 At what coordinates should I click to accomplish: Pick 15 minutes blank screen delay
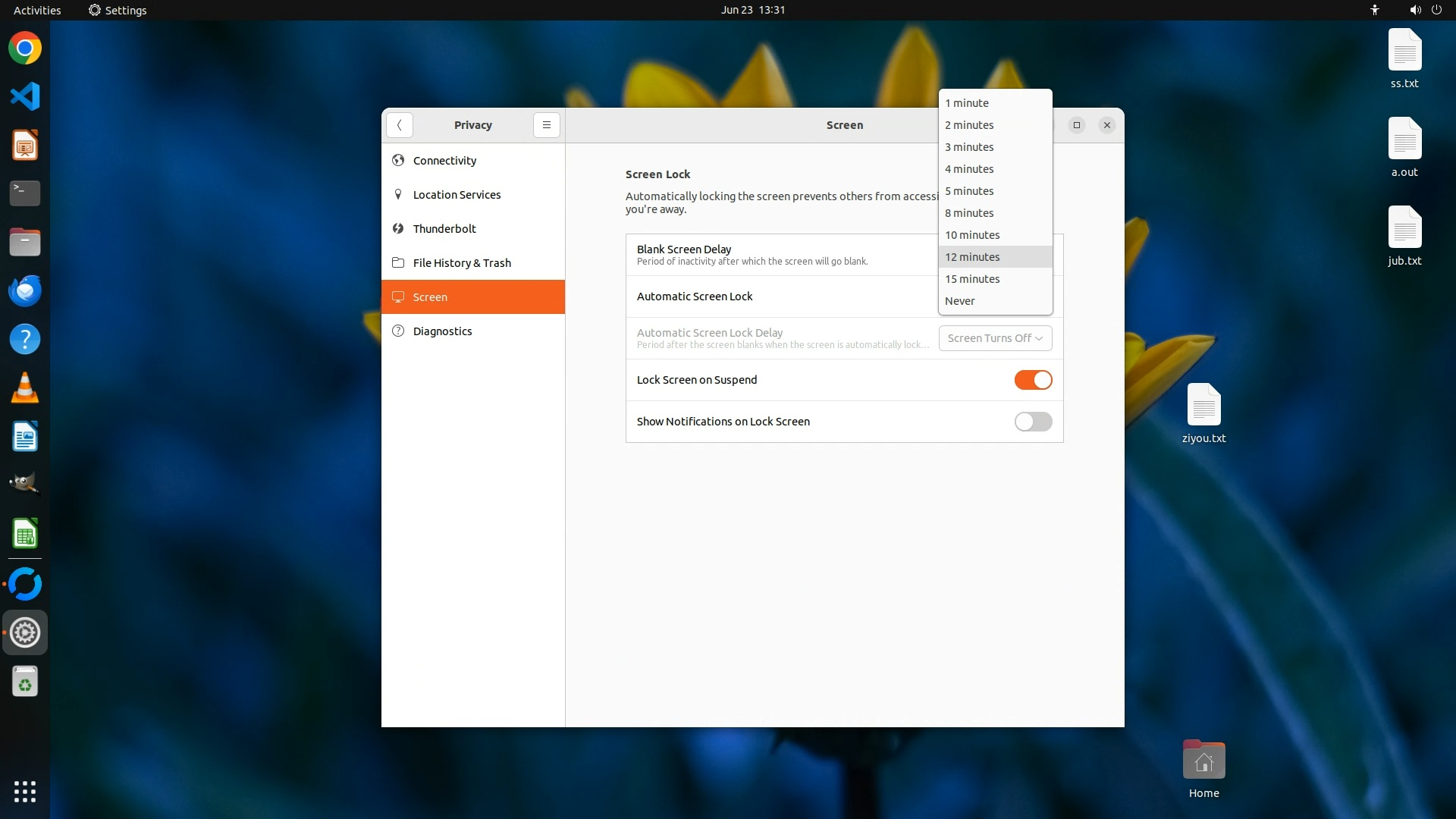tap(972, 279)
